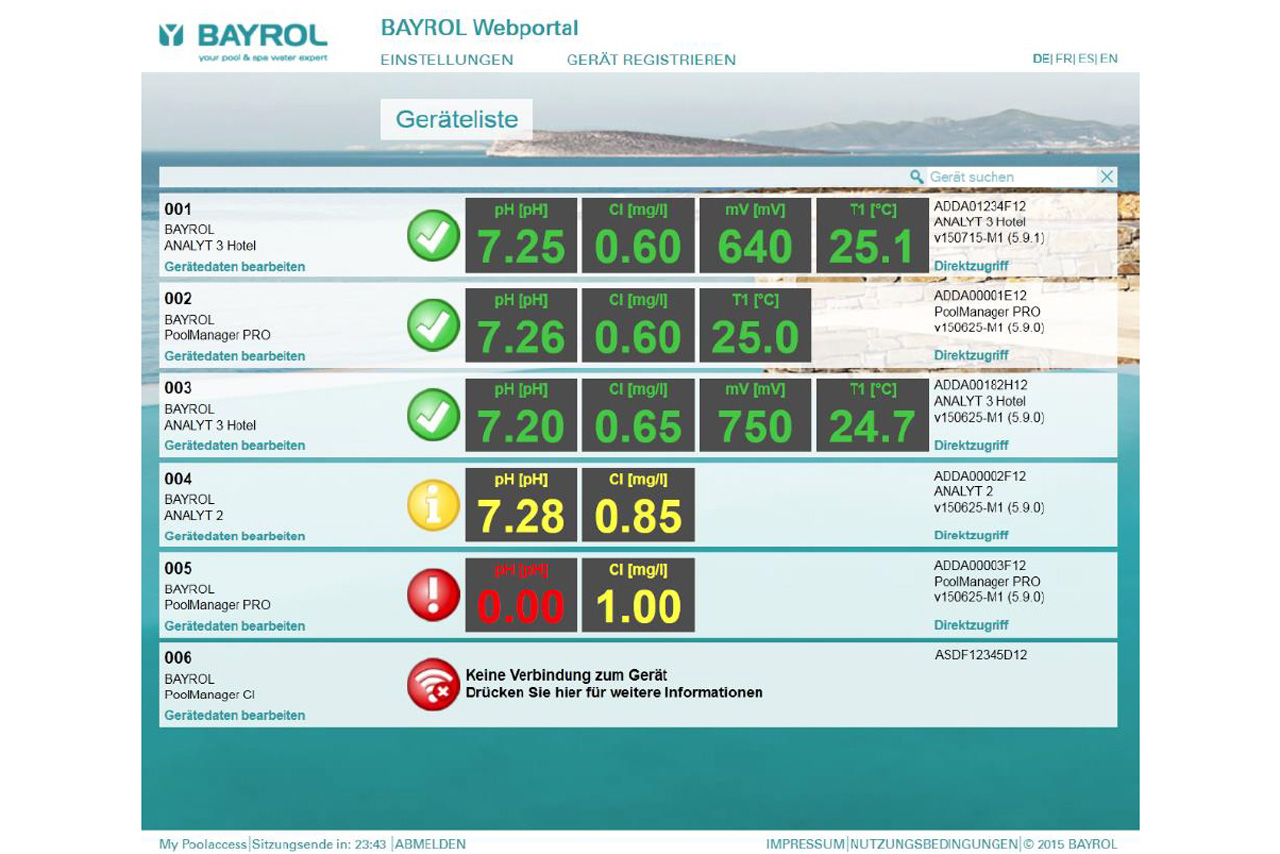Click the pH 7.26 tile of device 002
Image resolution: width=1280 pixels, height=854 pixels.
click(521, 325)
